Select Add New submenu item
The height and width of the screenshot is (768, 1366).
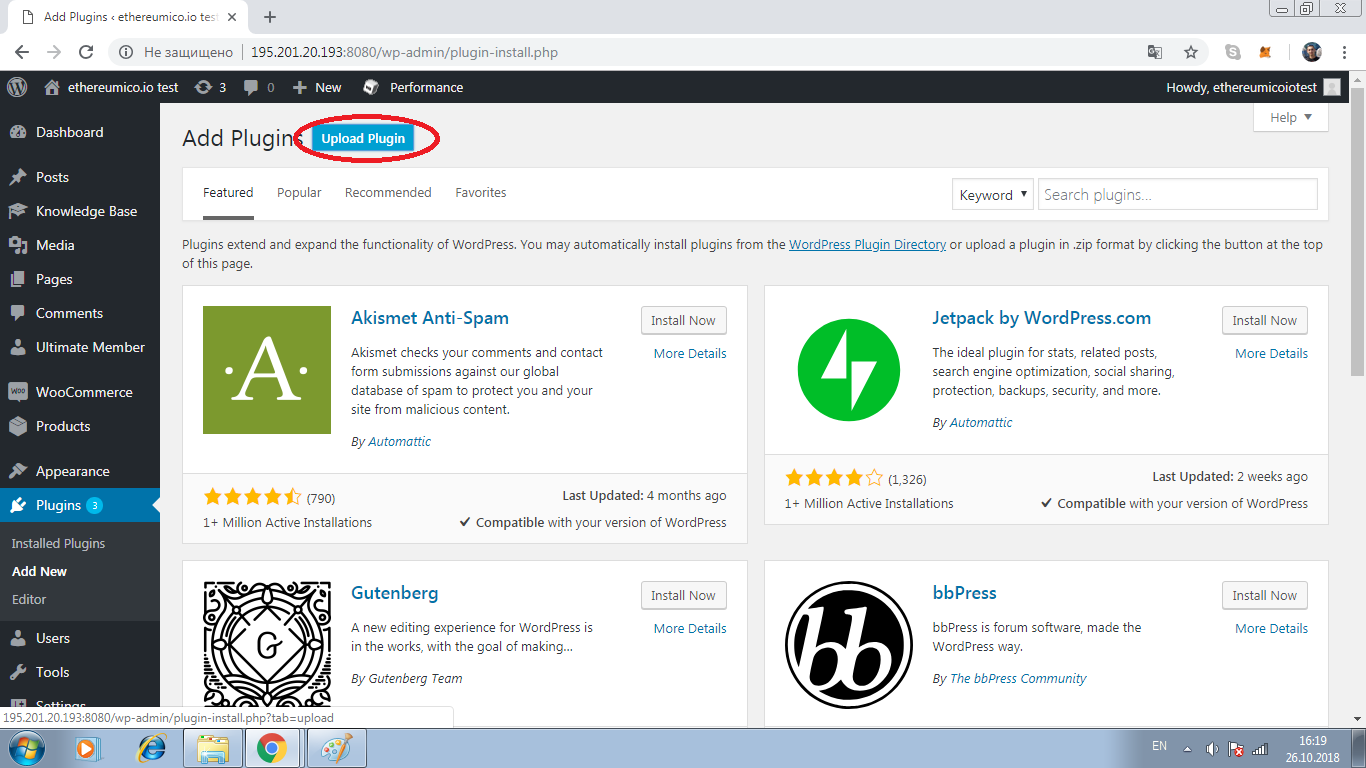click(x=39, y=571)
